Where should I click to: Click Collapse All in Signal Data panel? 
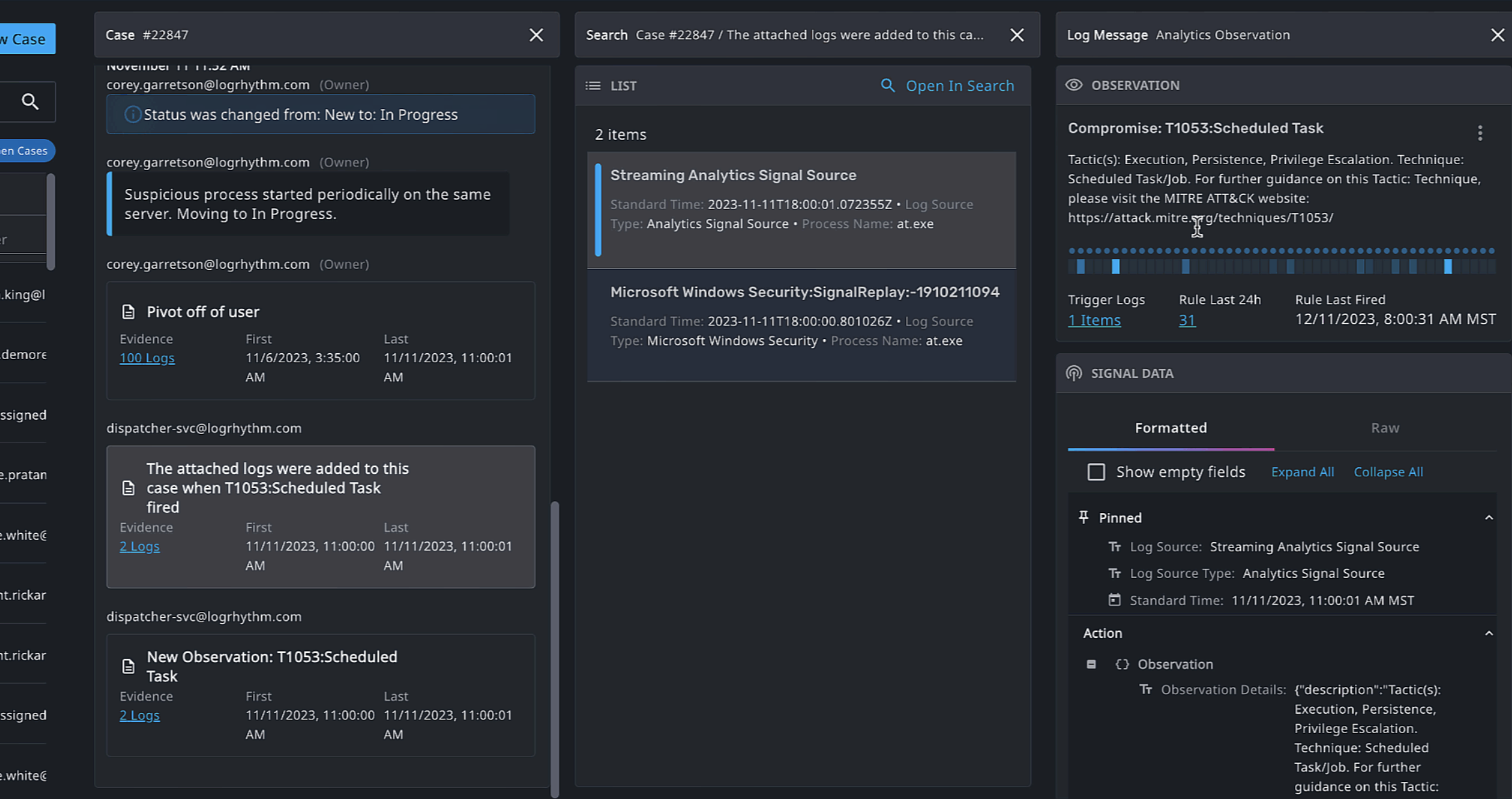pyautogui.click(x=1388, y=472)
